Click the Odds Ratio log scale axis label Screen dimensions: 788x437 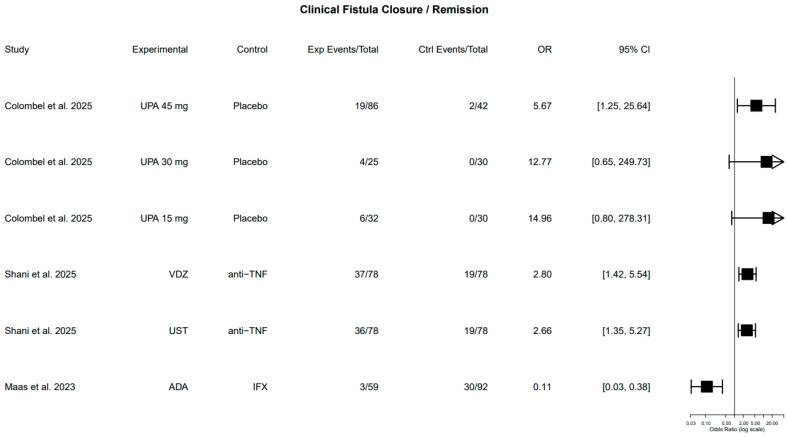click(x=737, y=429)
